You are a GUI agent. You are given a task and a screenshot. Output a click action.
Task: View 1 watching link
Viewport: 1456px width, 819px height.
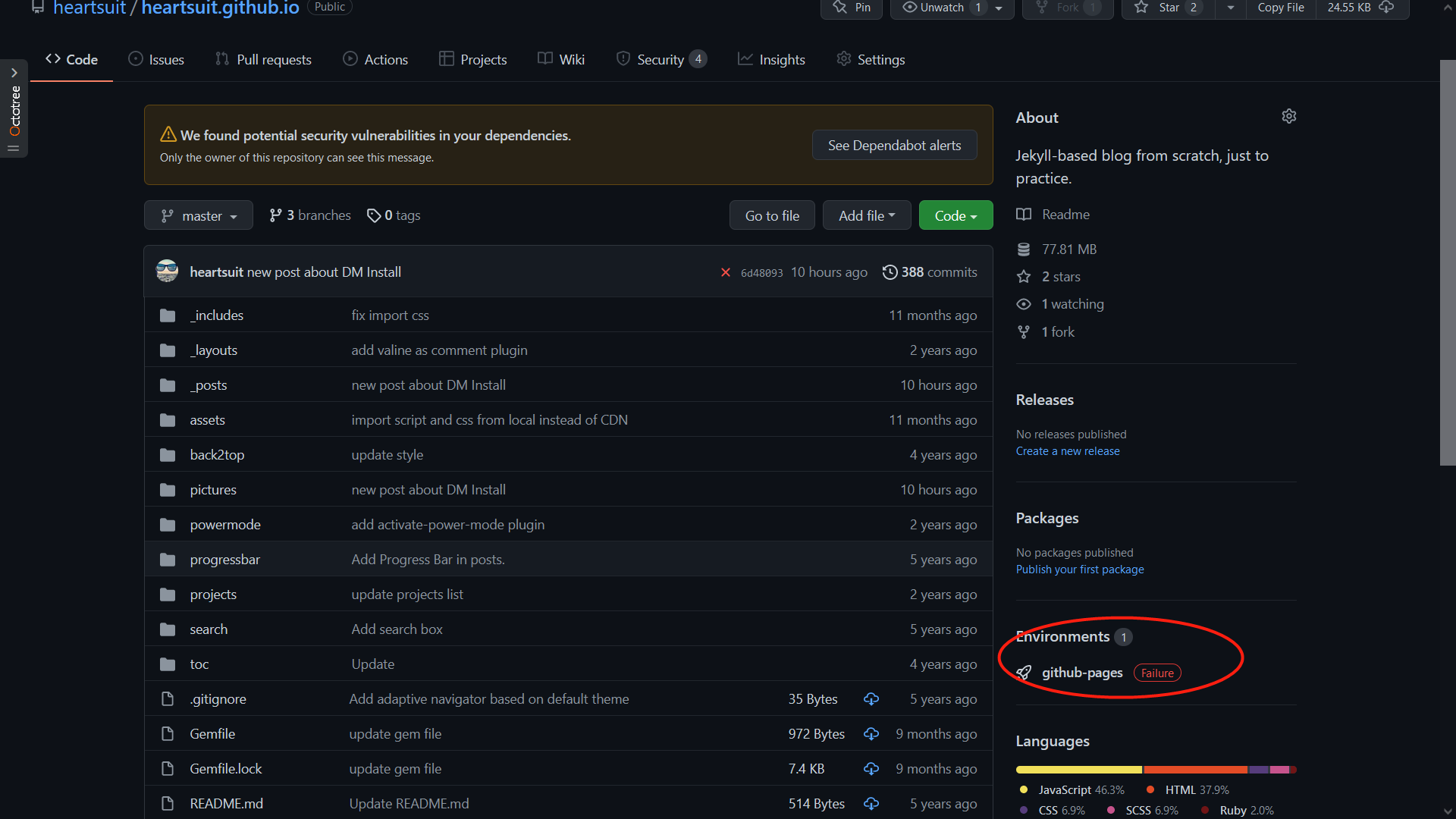tap(1060, 304)
